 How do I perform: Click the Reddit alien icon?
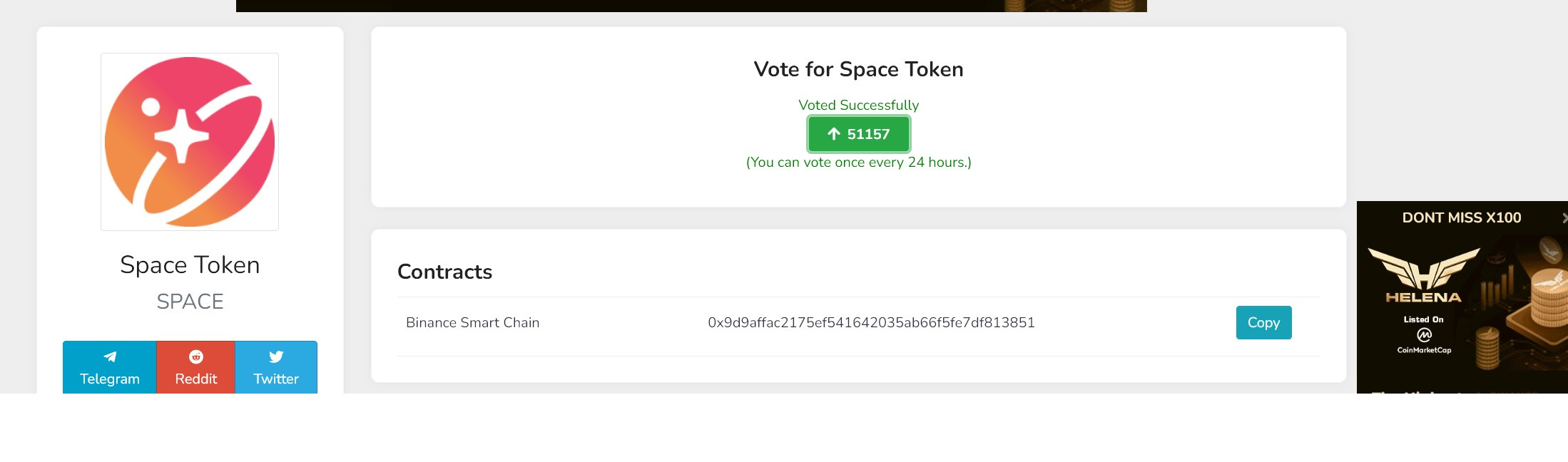pyautogui.click(x=196, y=356)
